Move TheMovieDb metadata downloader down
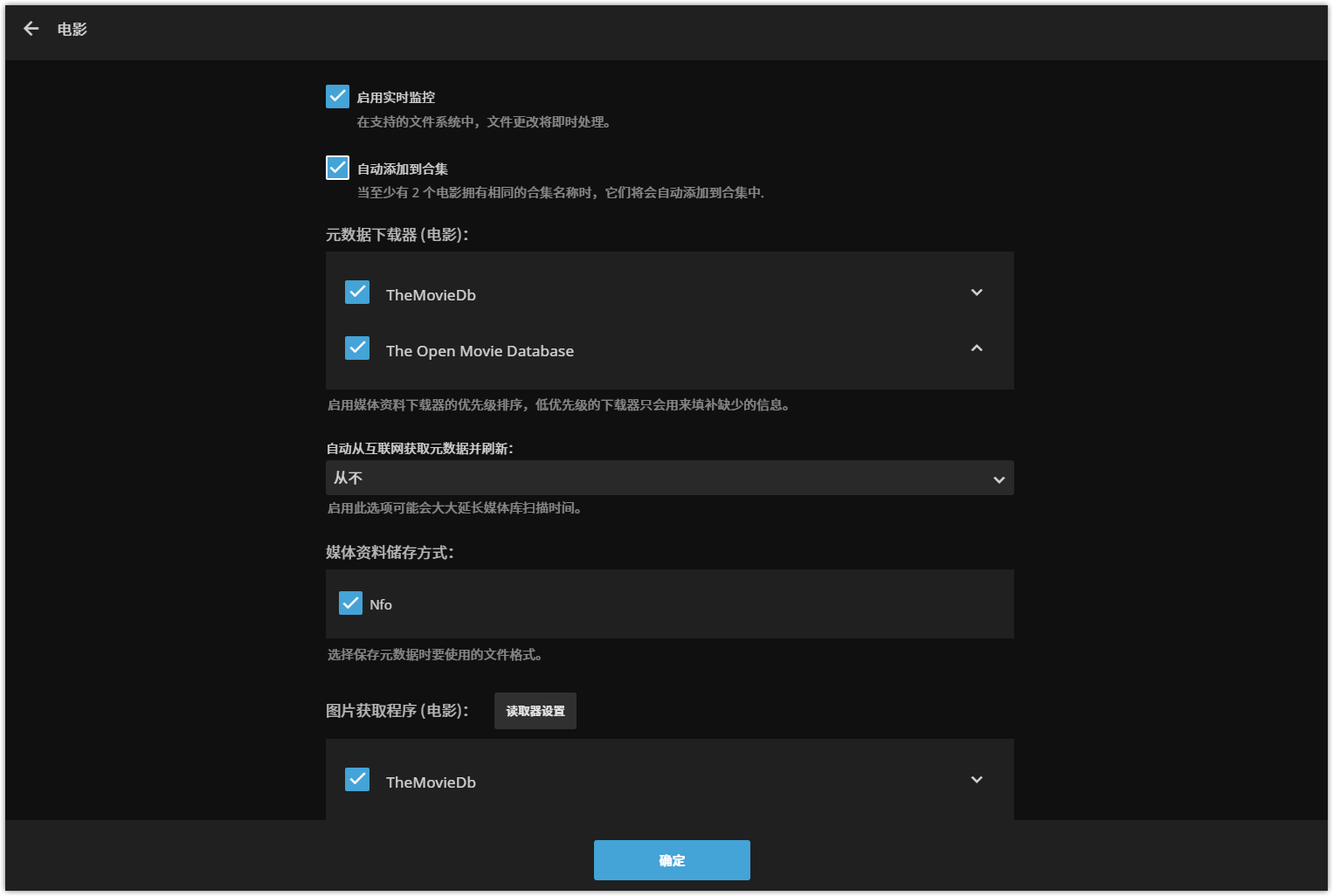1333x896 pixels. click(x=977, y=293)
